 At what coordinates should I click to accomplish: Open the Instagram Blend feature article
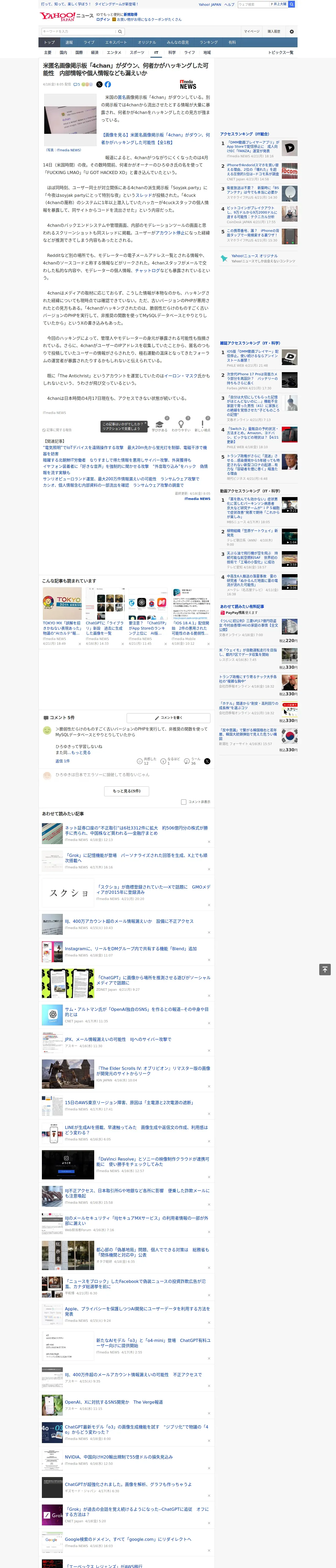[131, 948]
